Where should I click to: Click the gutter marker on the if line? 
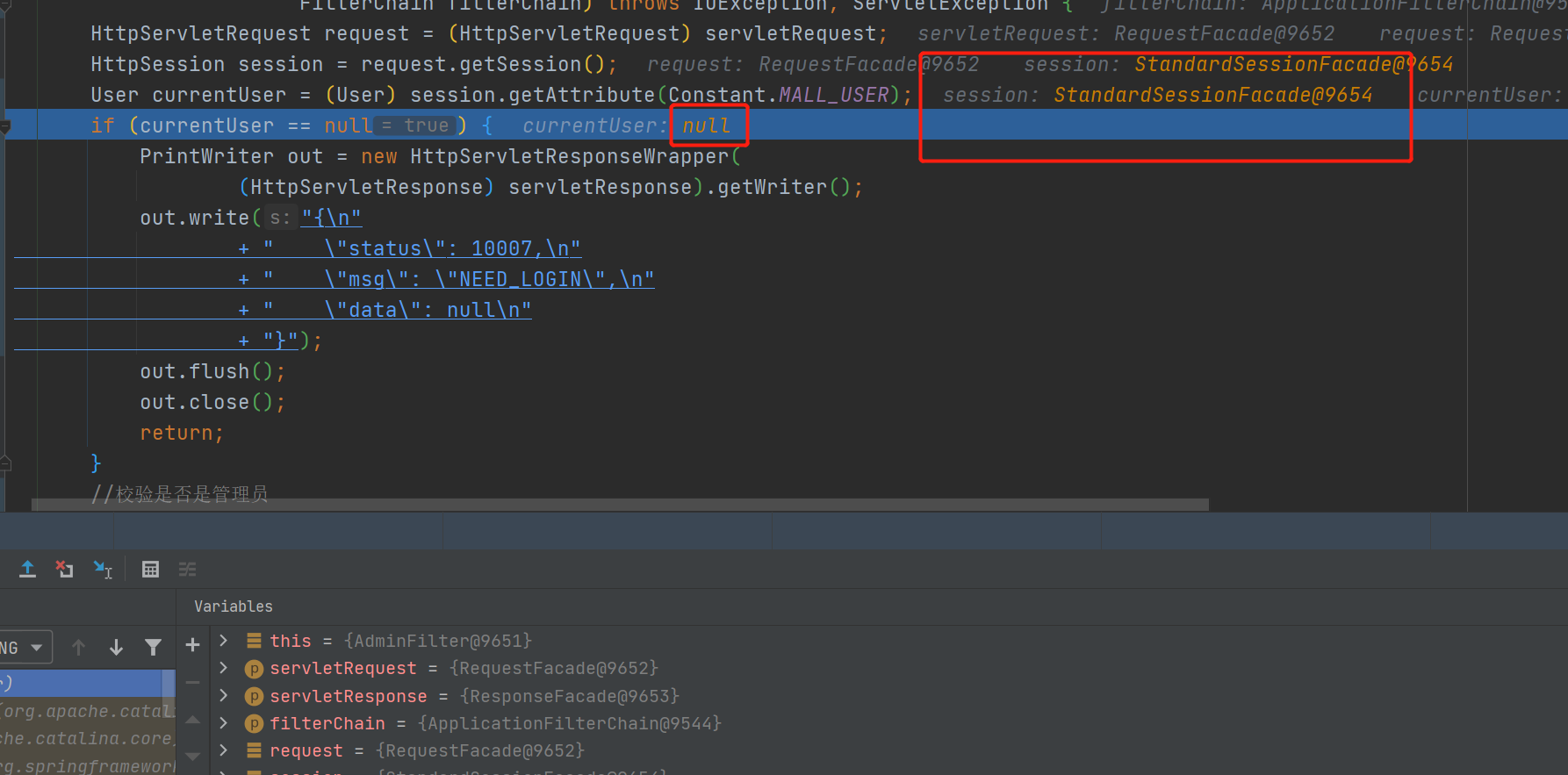pyautogui.click(x=5, y=126)
